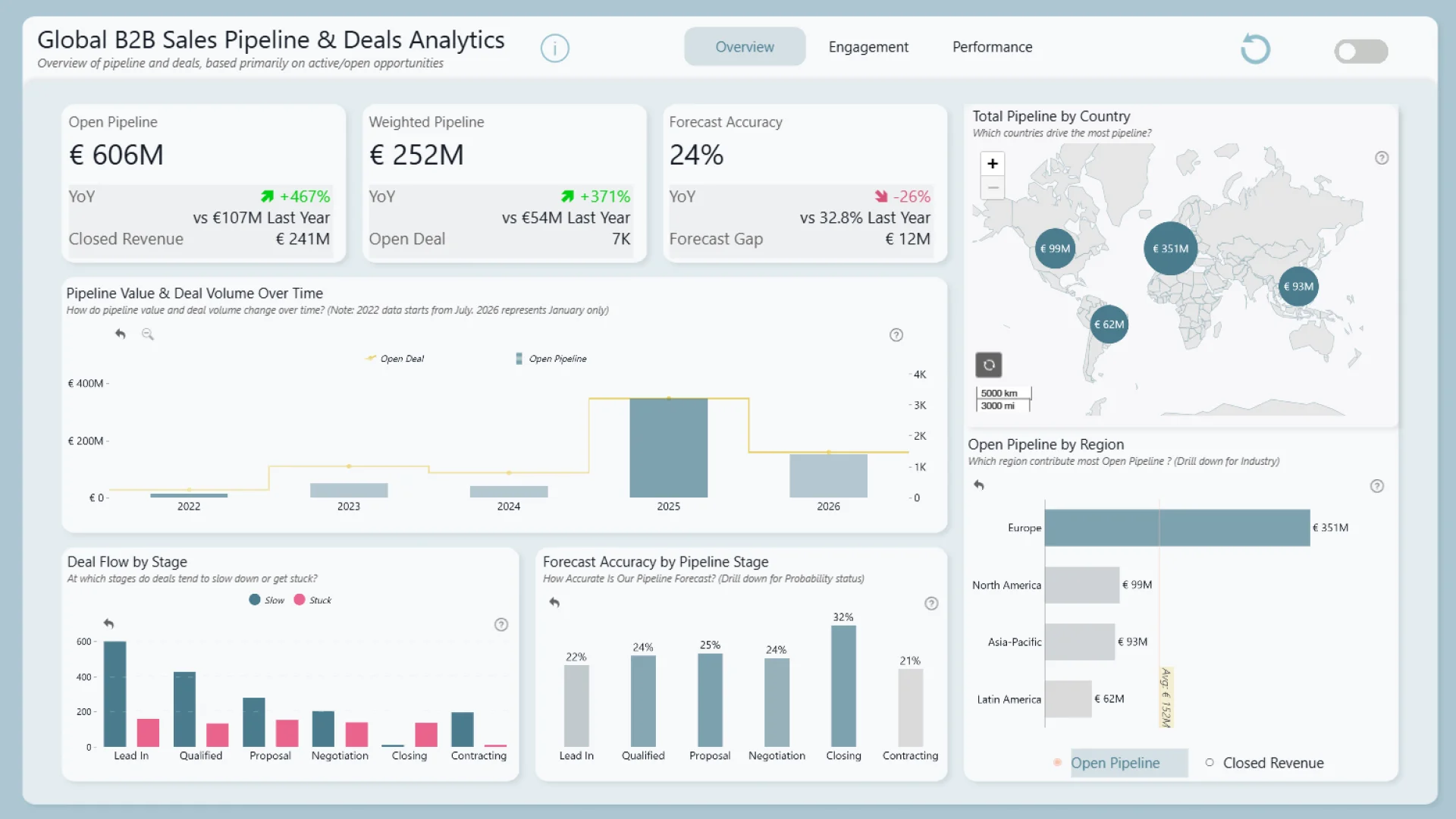Select the Open Pipeline radio option
This screenshot has width=1456, height=819.
pos(1057,763)
